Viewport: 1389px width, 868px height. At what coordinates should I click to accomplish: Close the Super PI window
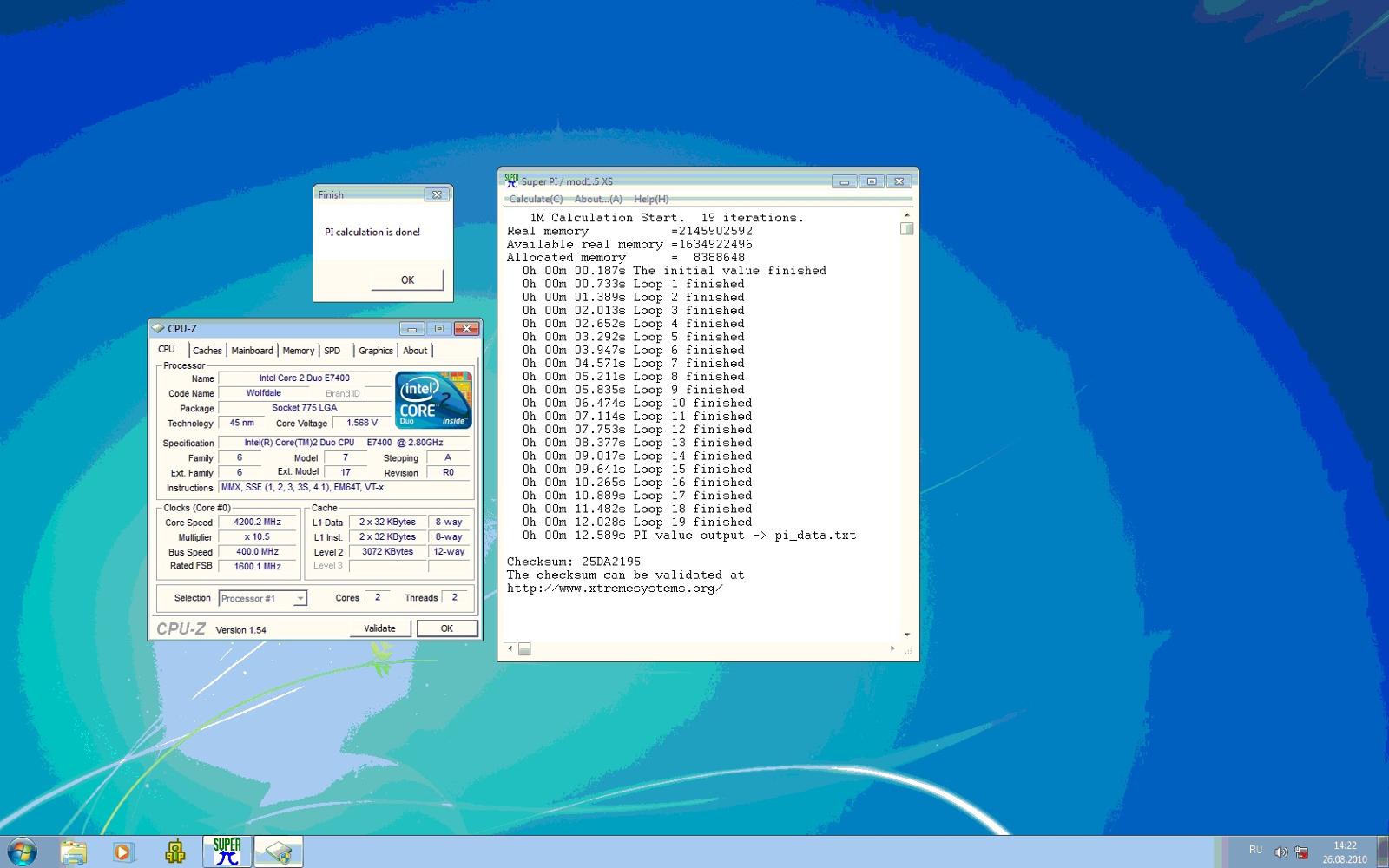[x=899, y=181]
